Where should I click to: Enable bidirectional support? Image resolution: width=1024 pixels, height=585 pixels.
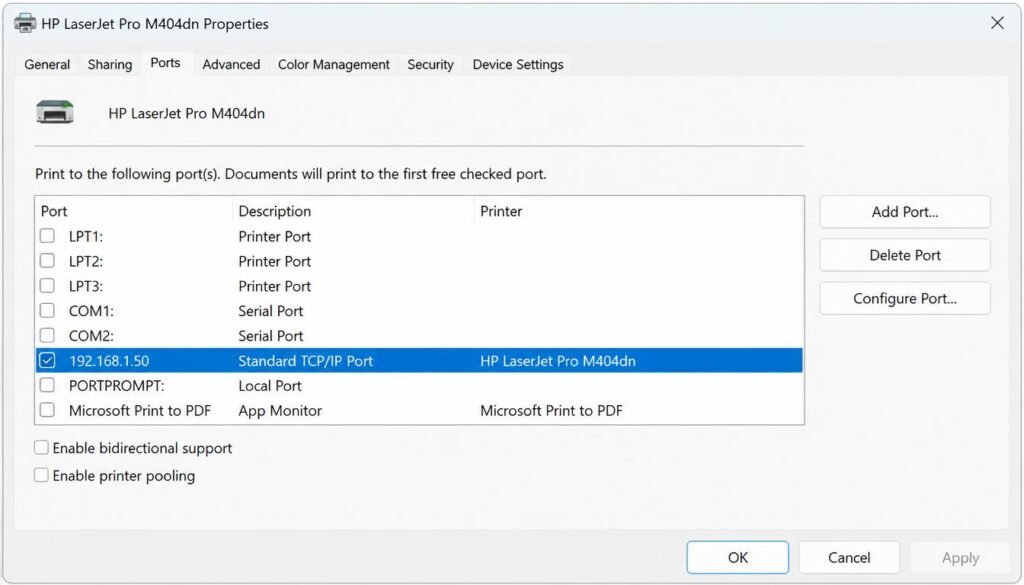41,447
